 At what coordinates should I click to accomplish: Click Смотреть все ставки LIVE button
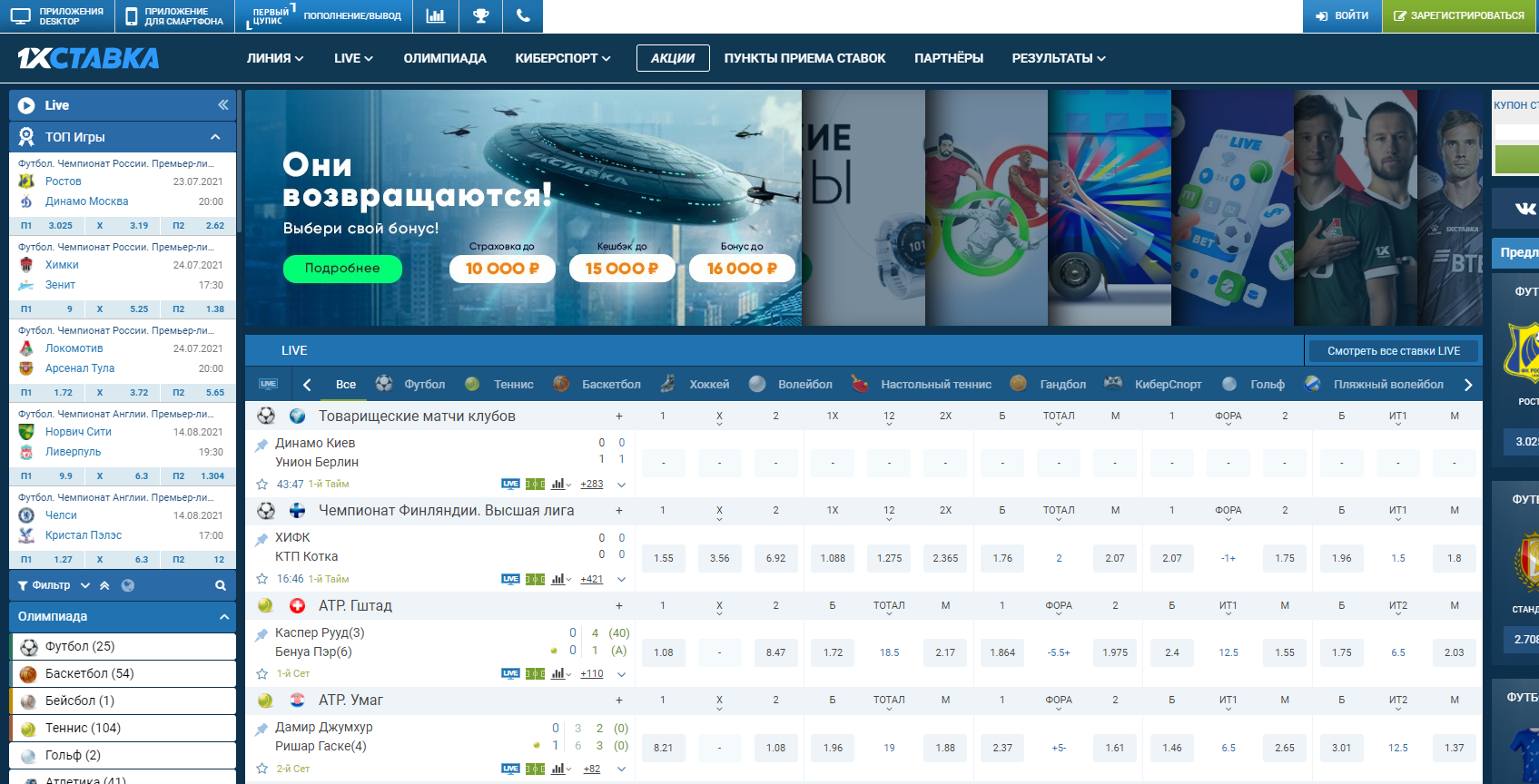1394,351
